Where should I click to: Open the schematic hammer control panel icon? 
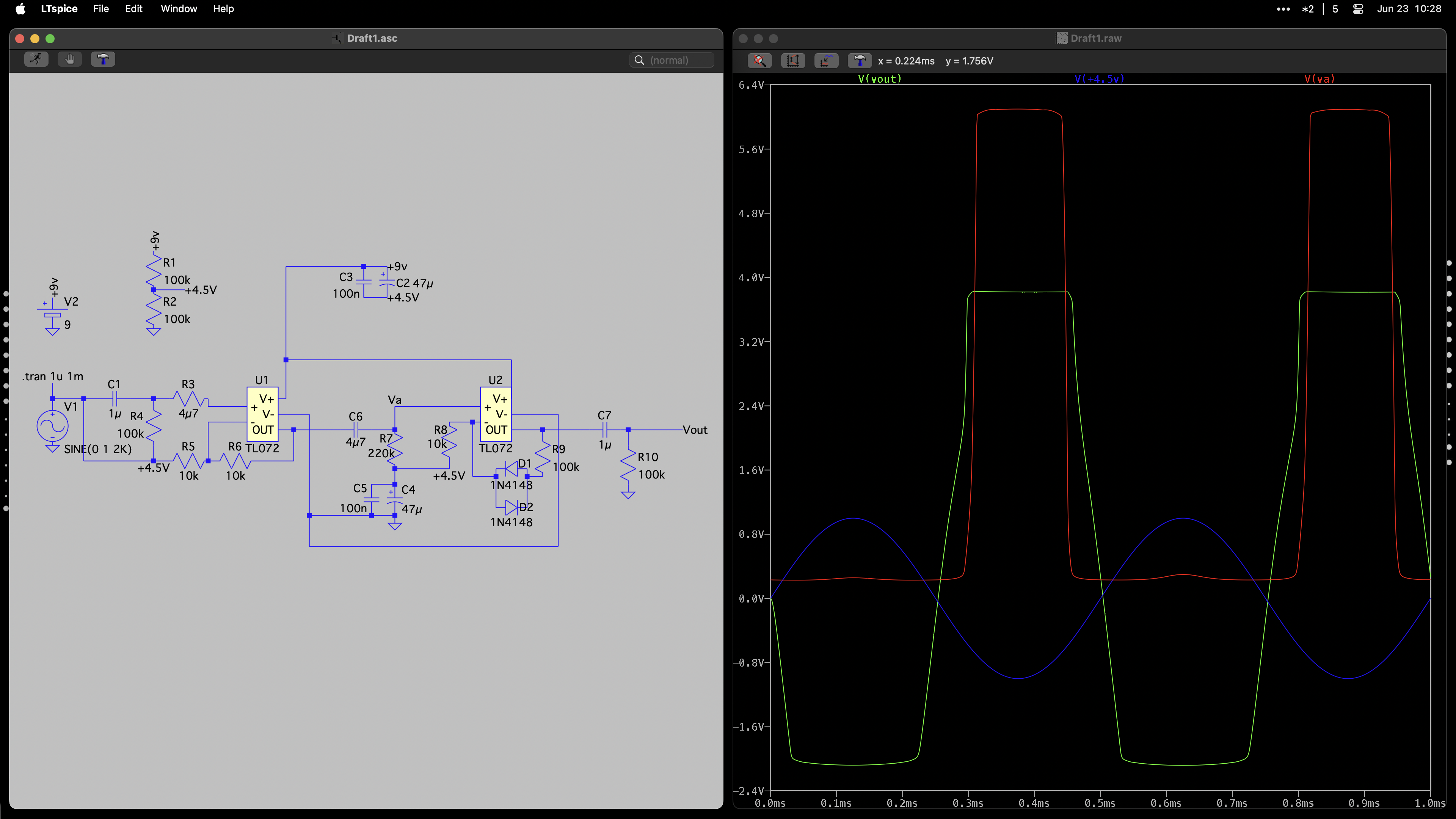pyautogui.click(x=103, y=60)
